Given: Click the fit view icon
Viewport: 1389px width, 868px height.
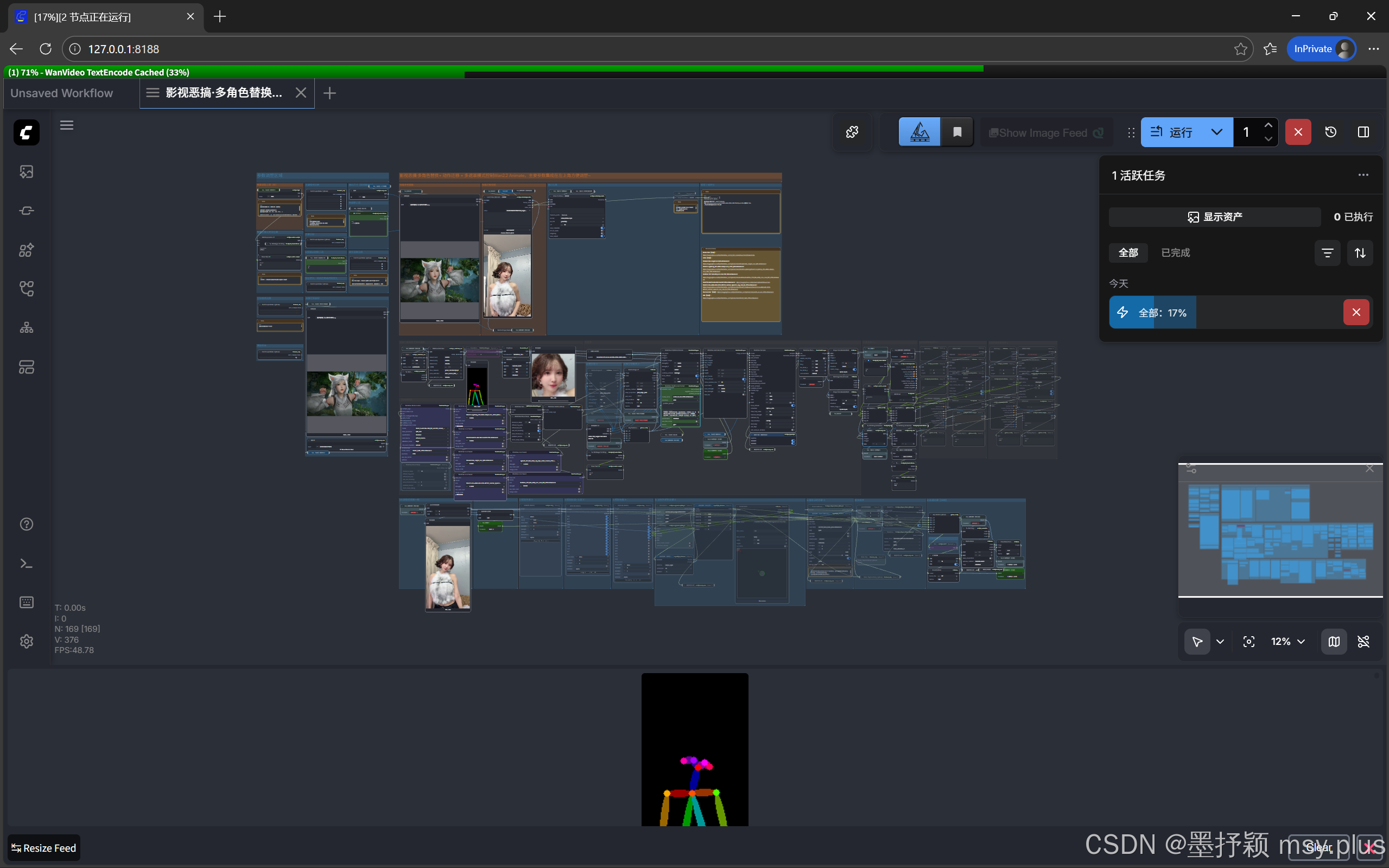Looking at the screenshot, I should click(x=1249, y=642).
